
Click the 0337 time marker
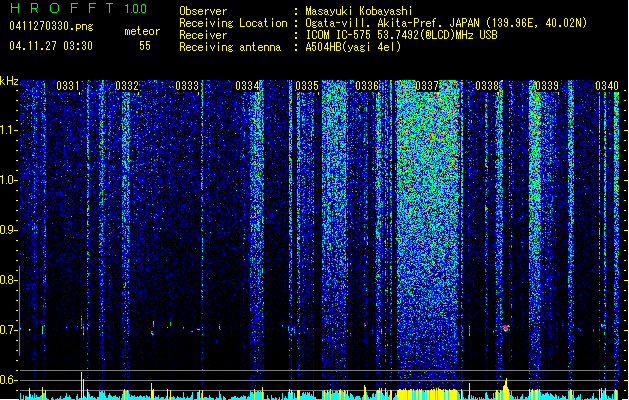click(427, 86)
